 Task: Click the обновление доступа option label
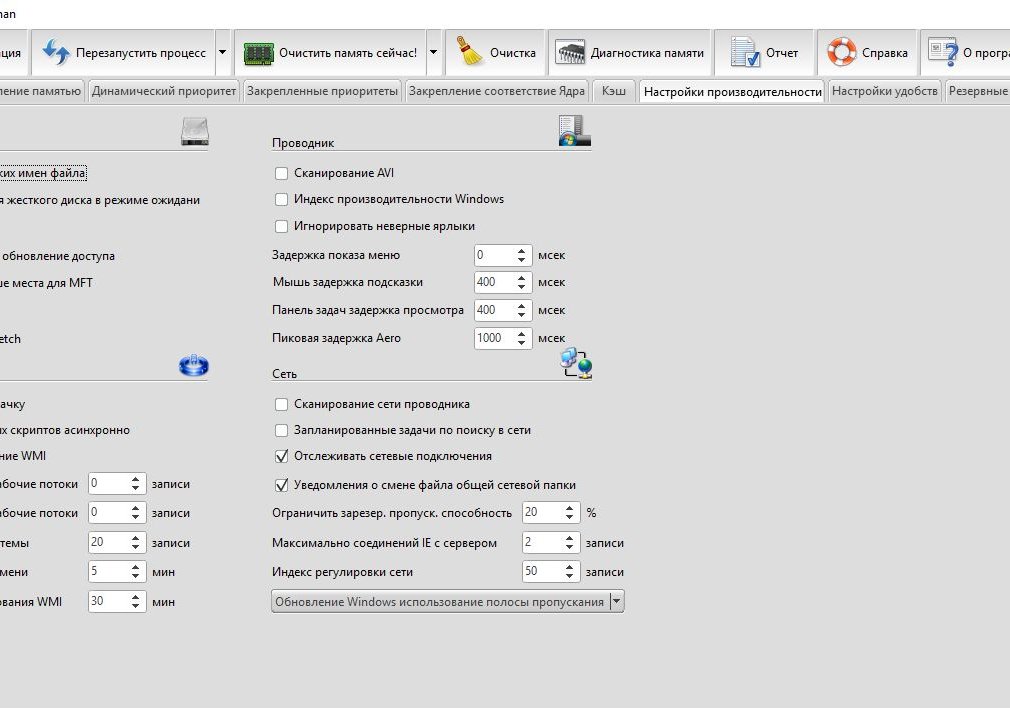pyautogui.click(x=57, y=256)
